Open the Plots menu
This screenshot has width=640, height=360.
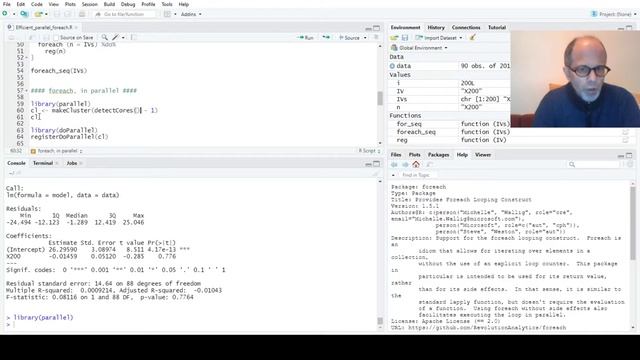70,4
